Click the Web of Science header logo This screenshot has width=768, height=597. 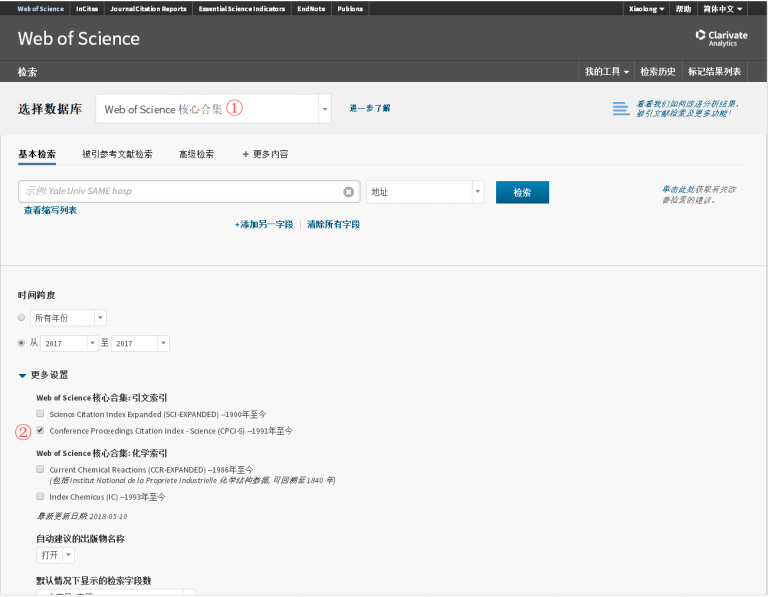click(x=79, y=39)
